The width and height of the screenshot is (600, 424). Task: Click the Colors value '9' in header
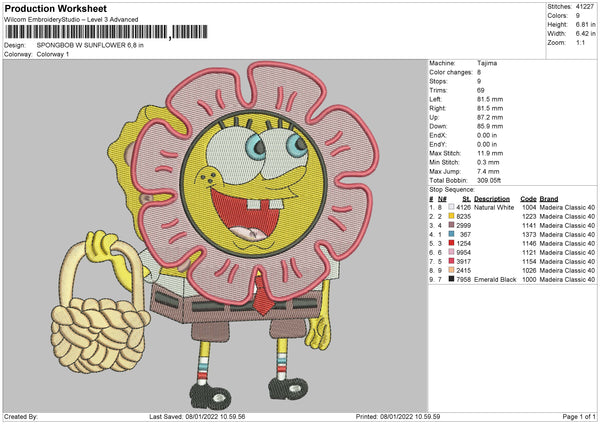click(578, 16)
